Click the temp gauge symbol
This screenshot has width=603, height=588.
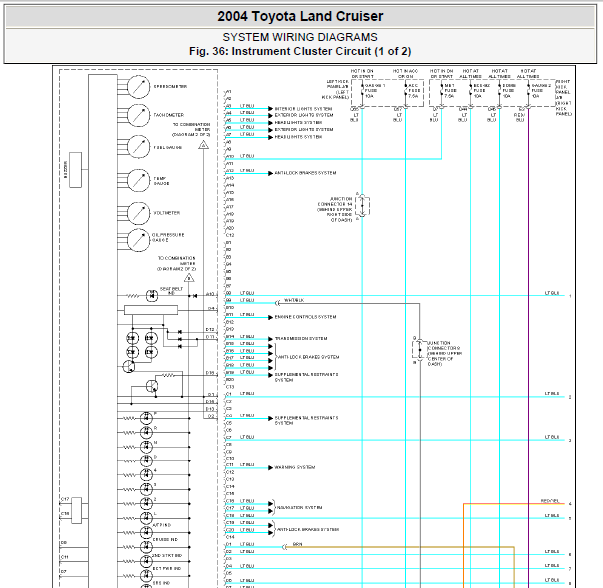[x=138, y=180]
